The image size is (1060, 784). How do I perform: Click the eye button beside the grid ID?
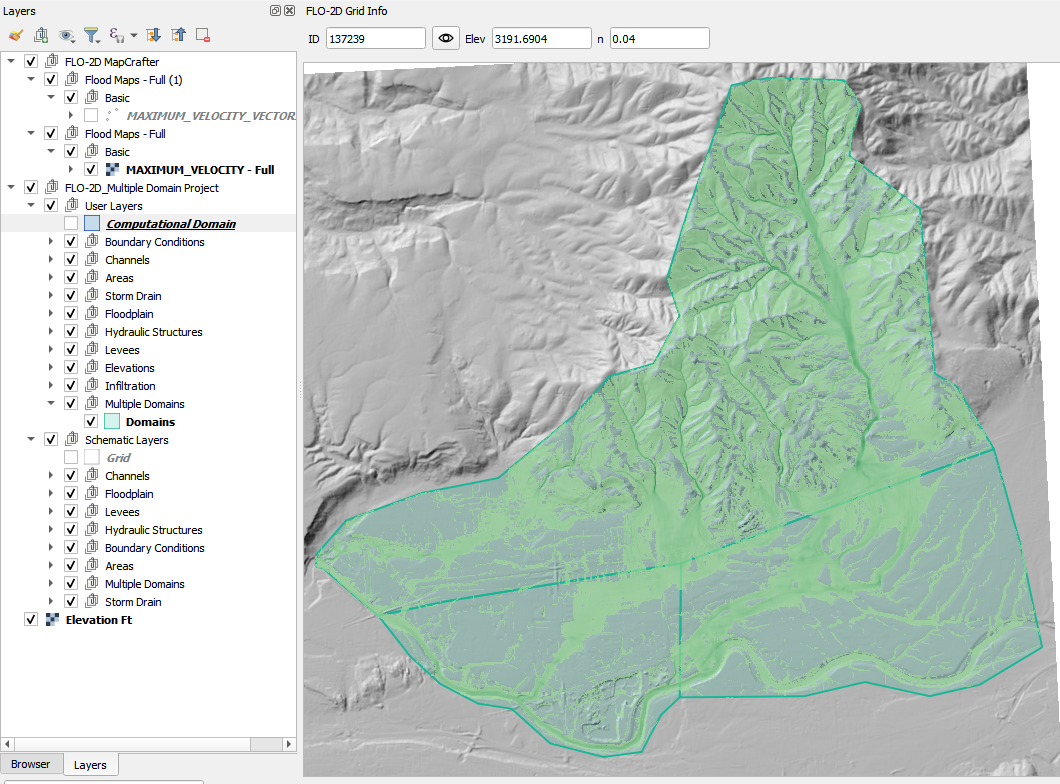coord(446,38)
